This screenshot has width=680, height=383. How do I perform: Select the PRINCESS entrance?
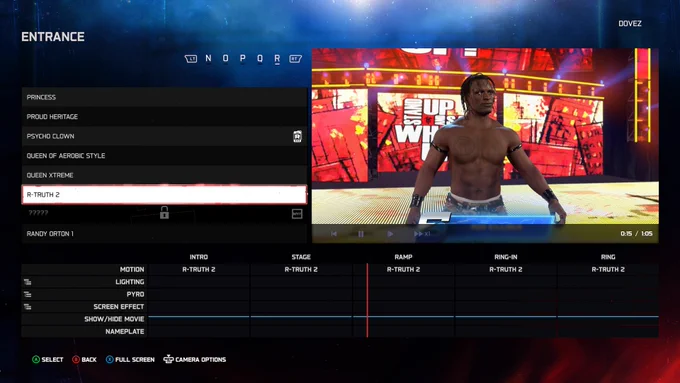164,97
